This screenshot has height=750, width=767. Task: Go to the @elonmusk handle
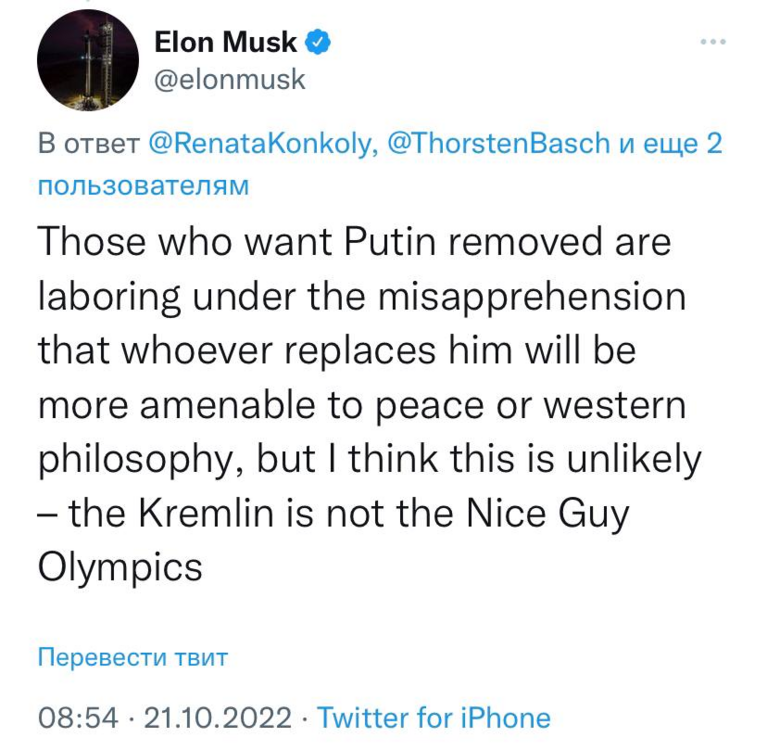coord(229,79)
